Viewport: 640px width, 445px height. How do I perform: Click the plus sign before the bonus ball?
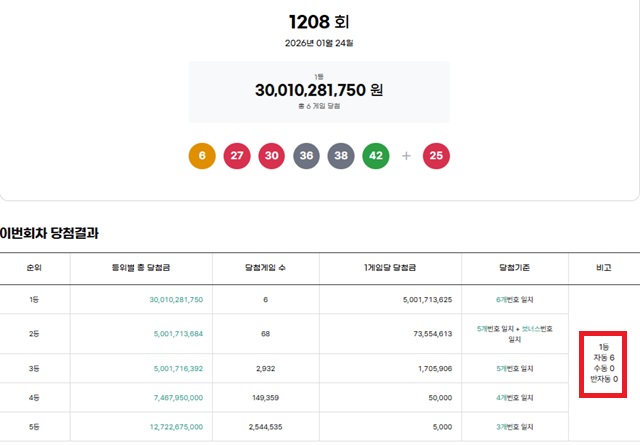(x=406, y=156)
